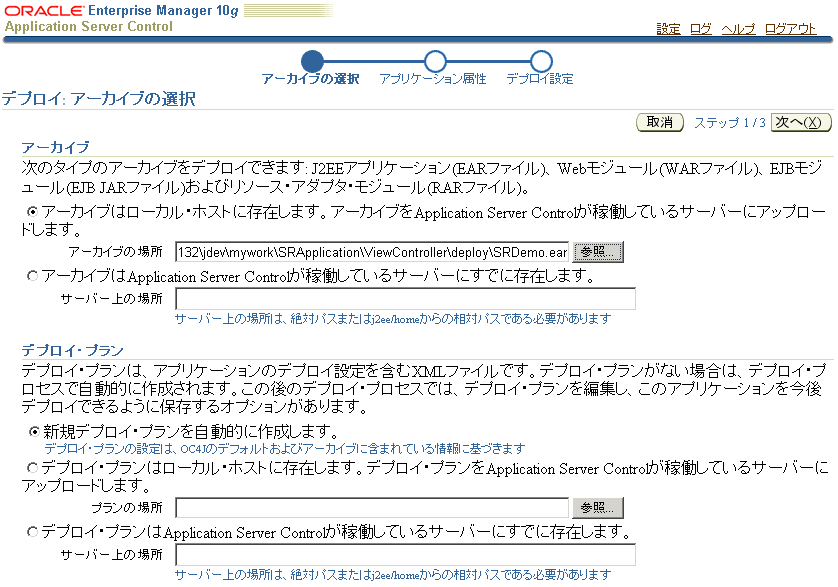Click the デプロイ設定 step label
The width and height of the screenshot is (838, 587).
click(540, 79)
